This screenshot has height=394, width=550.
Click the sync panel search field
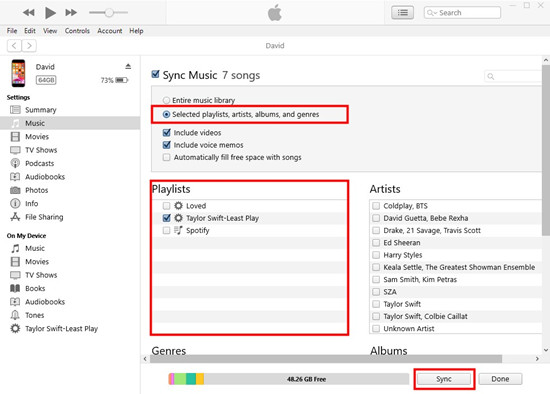coord(513,76)
